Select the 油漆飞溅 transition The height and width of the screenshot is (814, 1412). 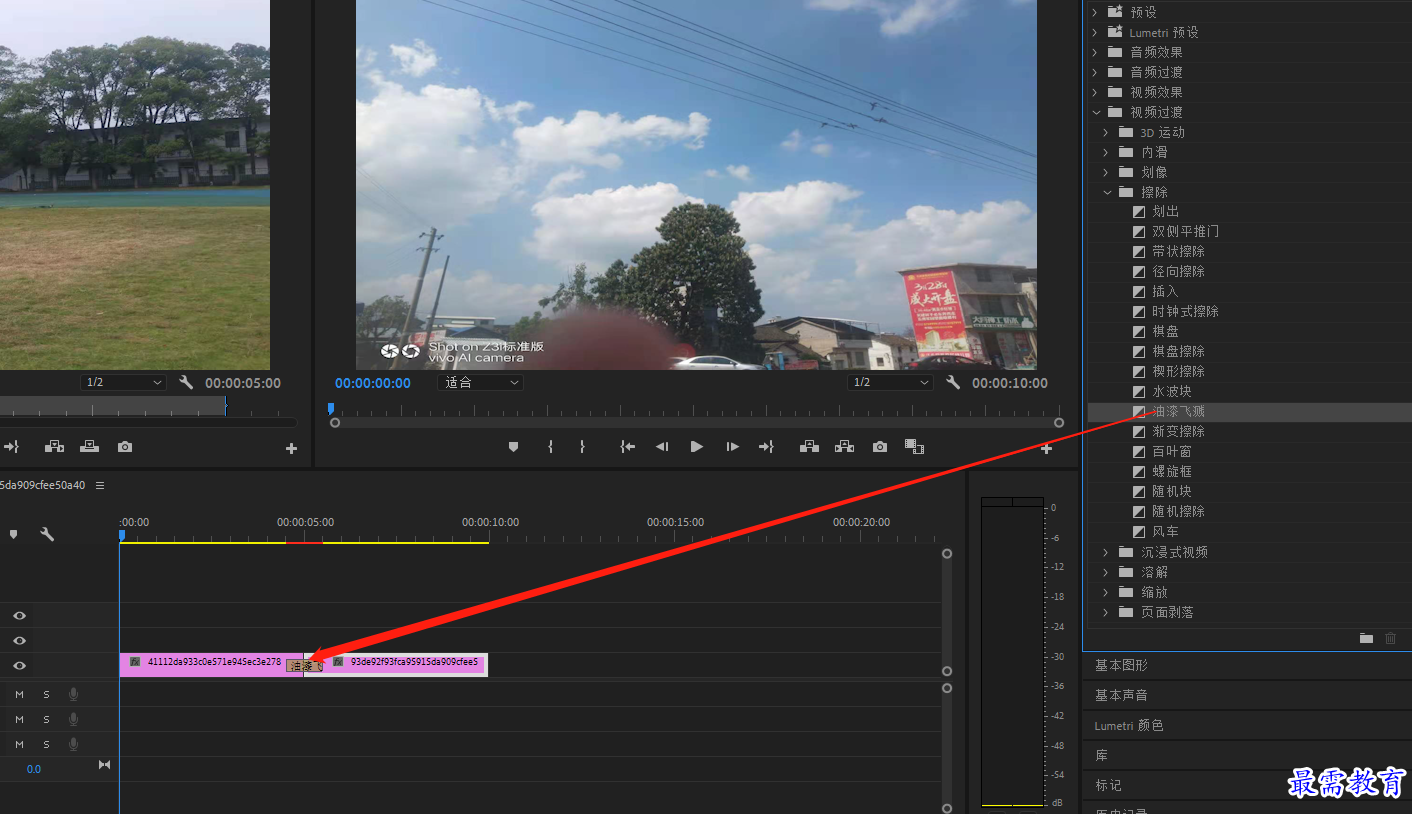click(1178, 412)
